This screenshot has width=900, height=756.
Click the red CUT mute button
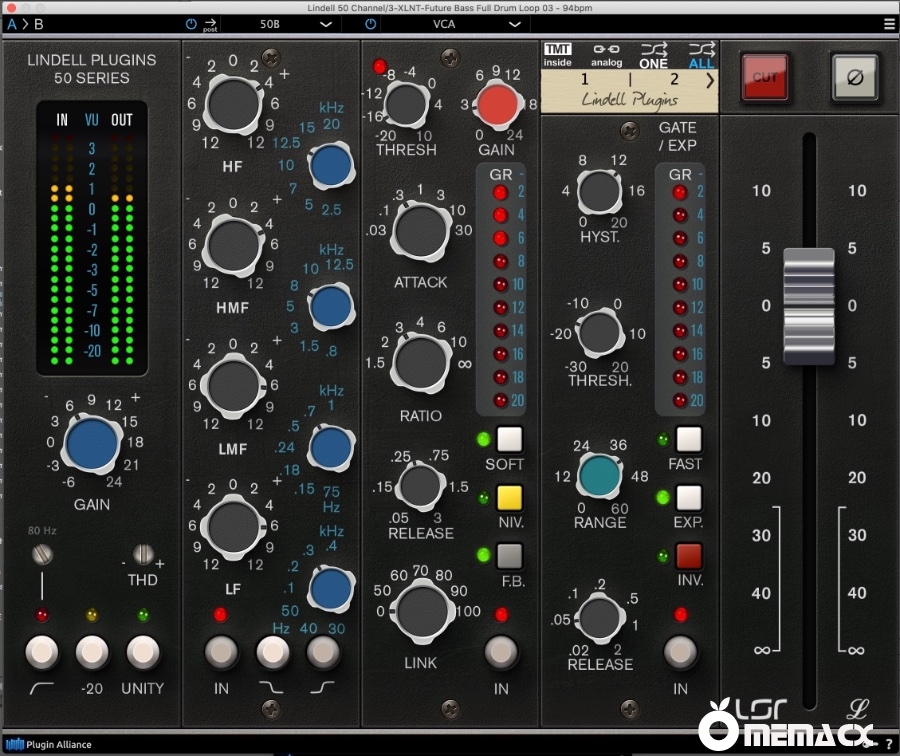pyautogui.click(x=766, y=76)
